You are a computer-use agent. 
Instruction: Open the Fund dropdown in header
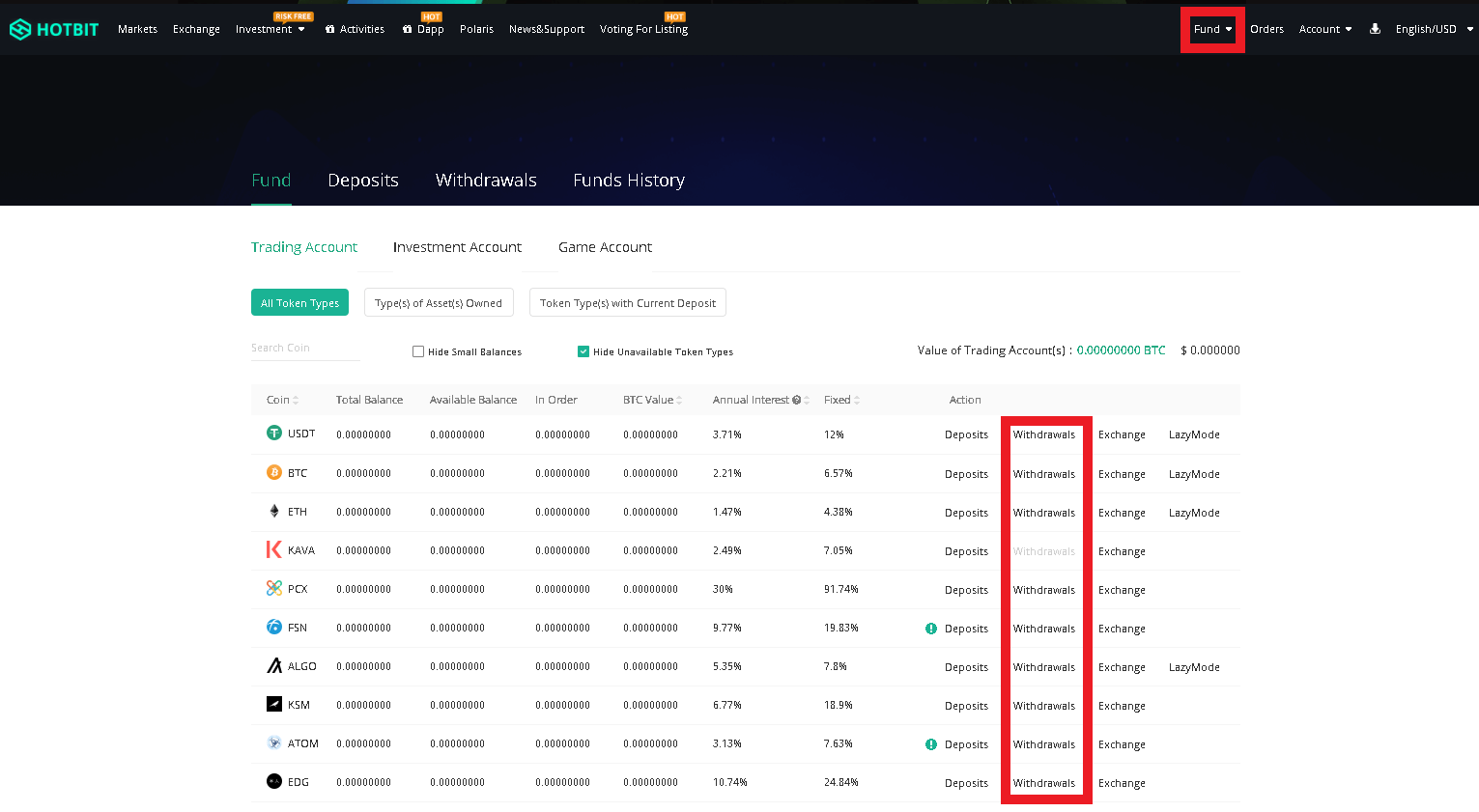coord(1212,29)
